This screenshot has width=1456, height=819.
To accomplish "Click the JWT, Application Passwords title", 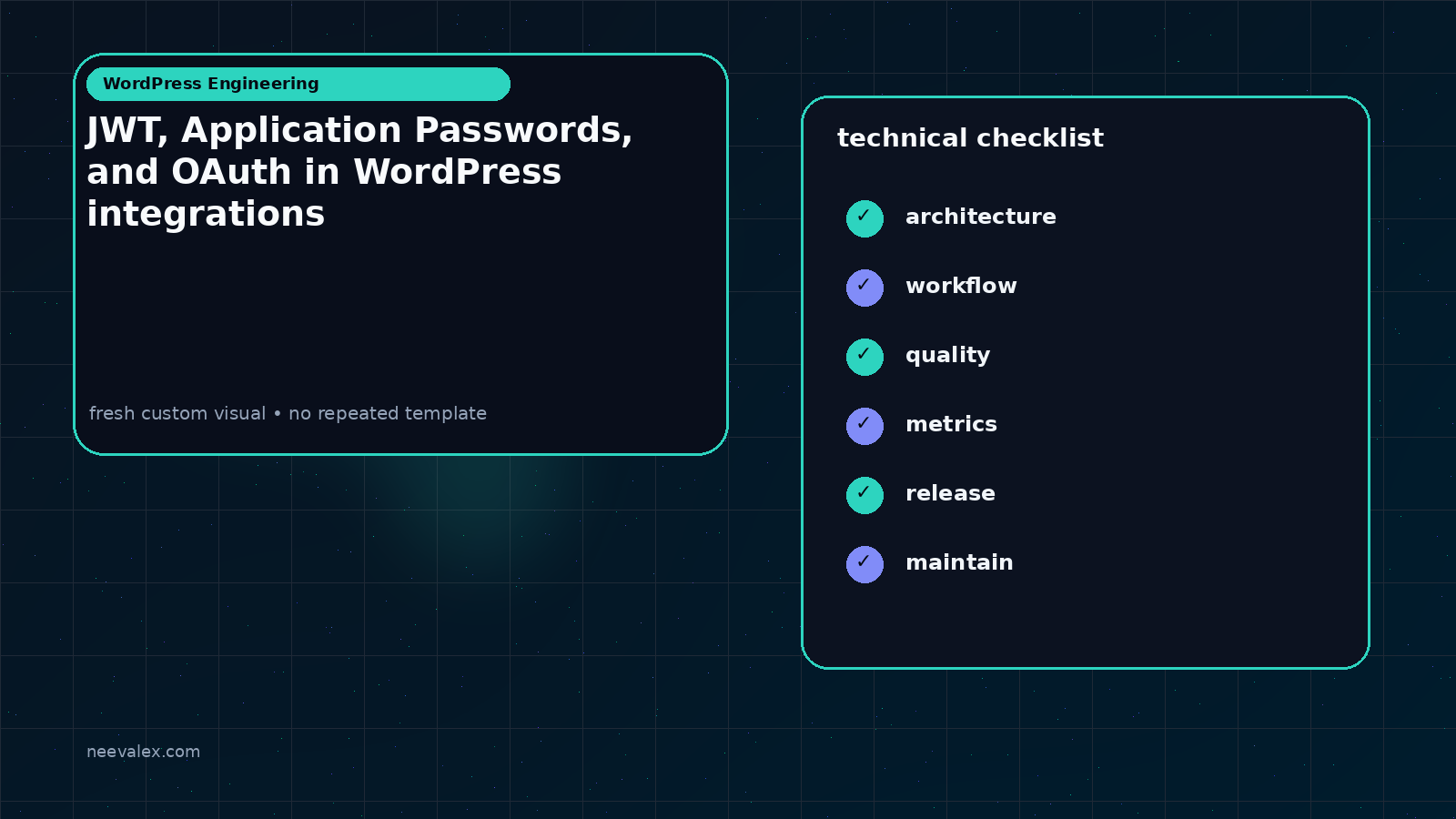I will click(359, 172).
